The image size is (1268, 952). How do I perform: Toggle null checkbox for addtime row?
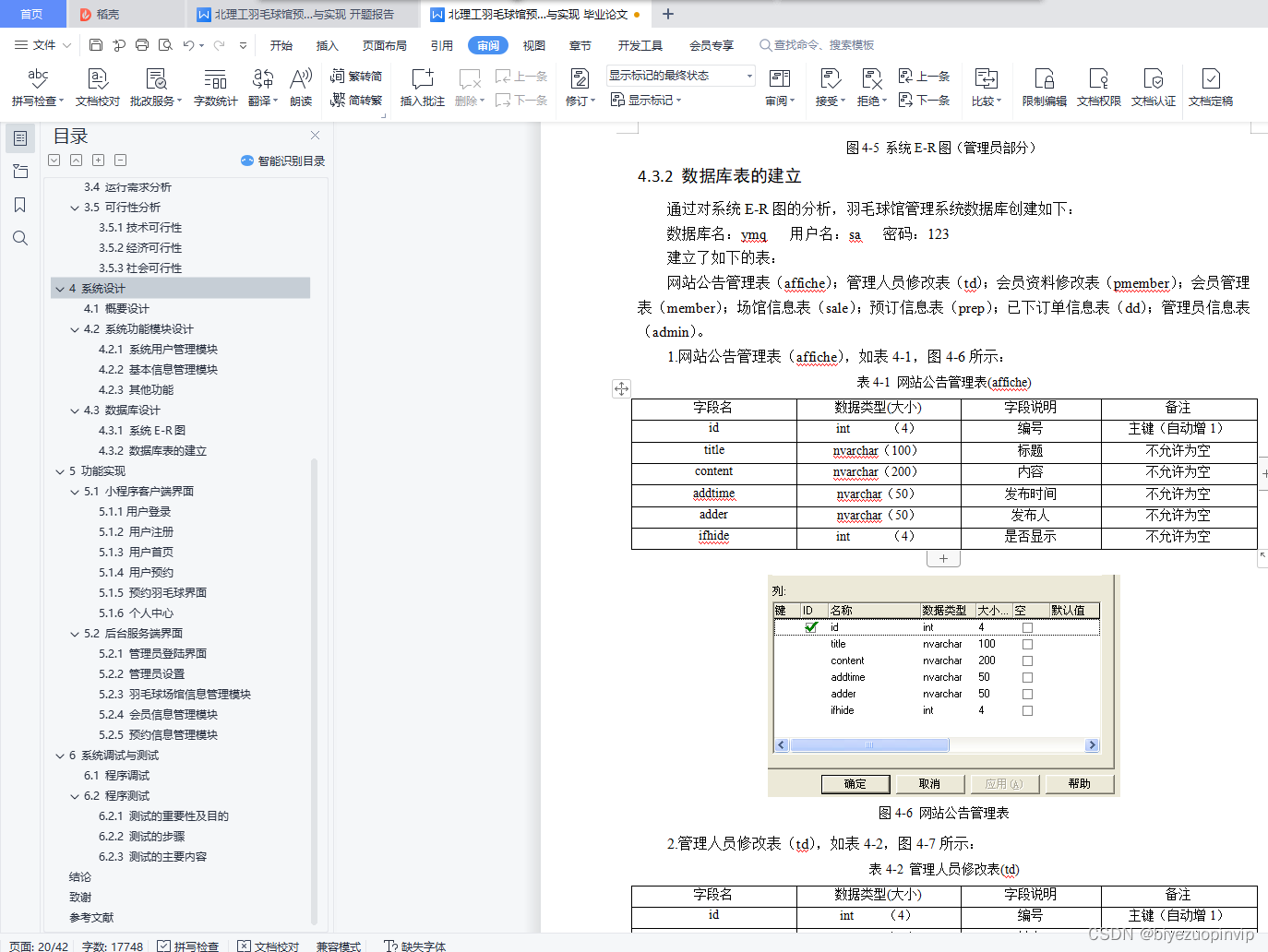pyautogui.click(x=1027, y=677)
